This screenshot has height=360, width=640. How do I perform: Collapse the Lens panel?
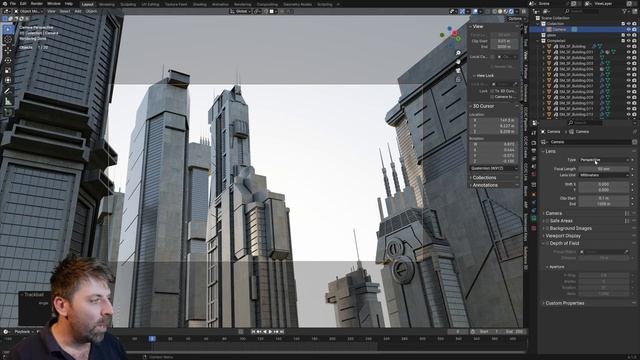(550, 151)
